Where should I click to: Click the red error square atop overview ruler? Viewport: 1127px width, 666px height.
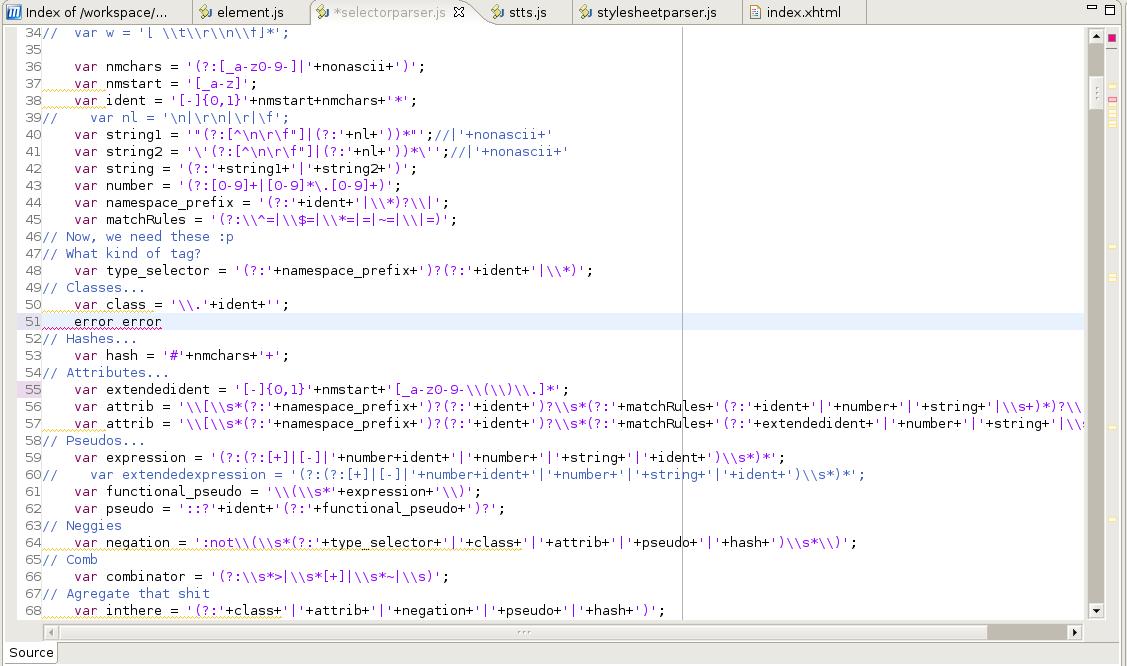click(1112, 37)
